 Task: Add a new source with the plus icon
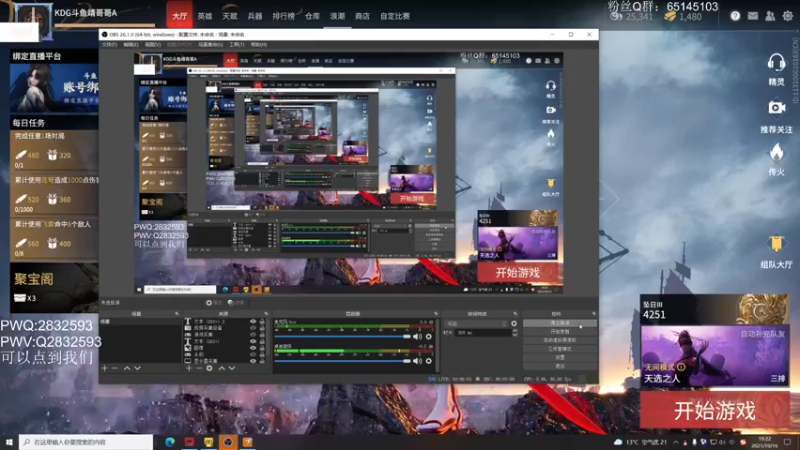pos(189,368)
